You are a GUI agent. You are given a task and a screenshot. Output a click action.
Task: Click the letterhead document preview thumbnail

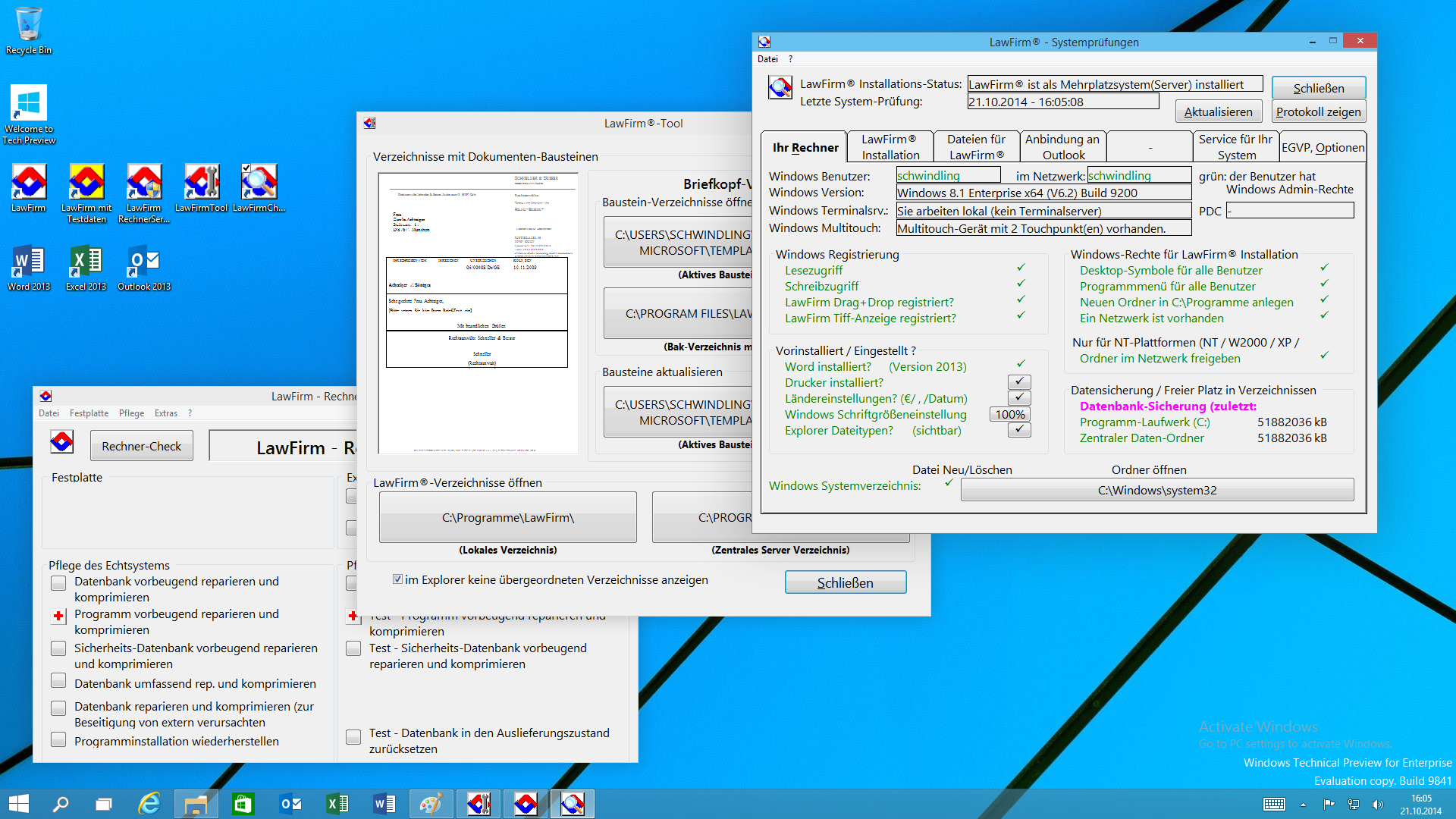pos(478,312)
